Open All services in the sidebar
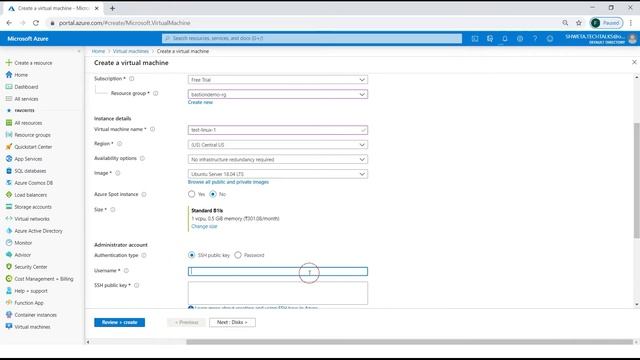This screenshot has width=640, height=360. coord(26,99)
